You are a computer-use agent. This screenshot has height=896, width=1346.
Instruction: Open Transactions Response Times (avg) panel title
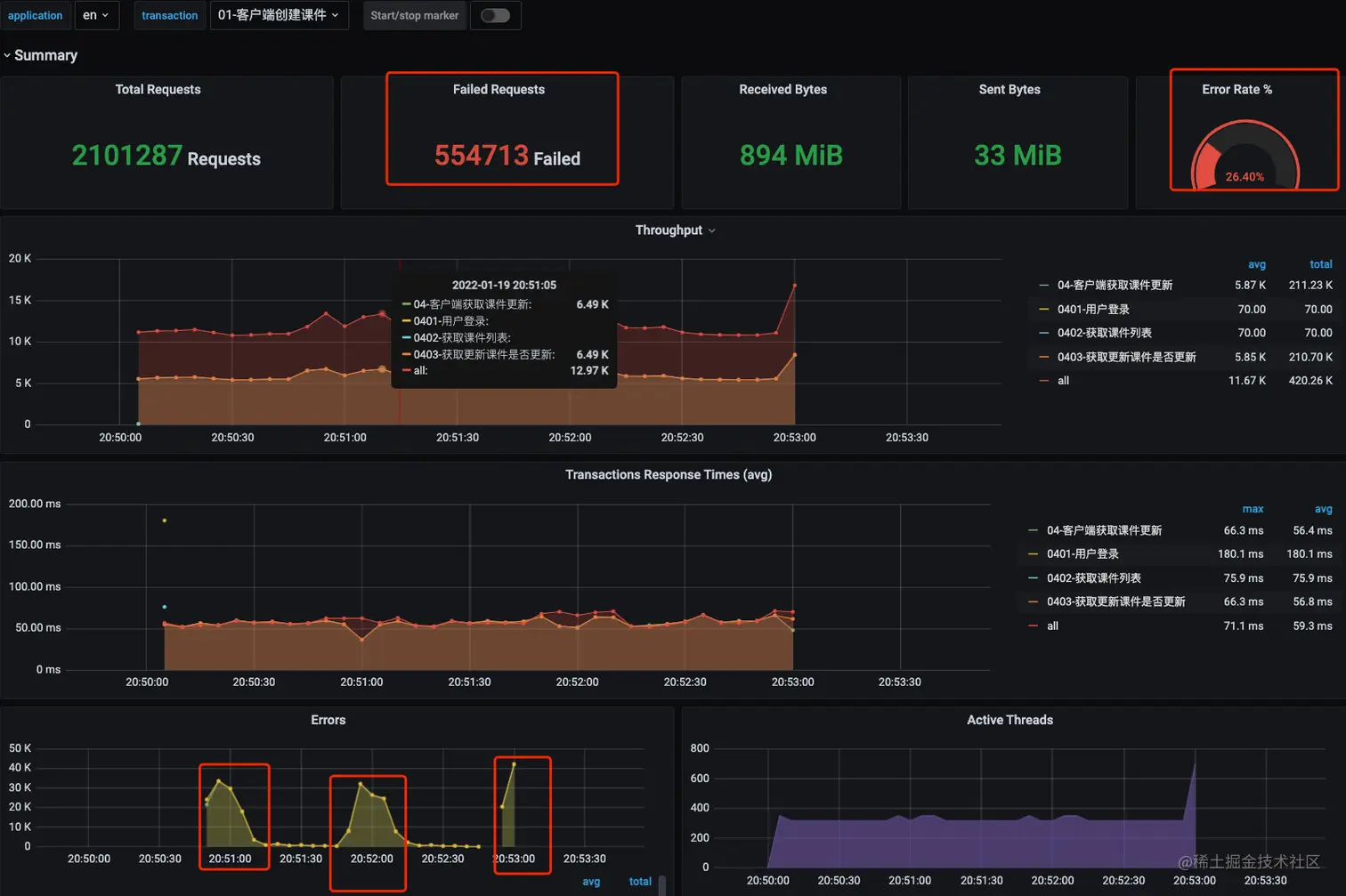click(669, 475)
